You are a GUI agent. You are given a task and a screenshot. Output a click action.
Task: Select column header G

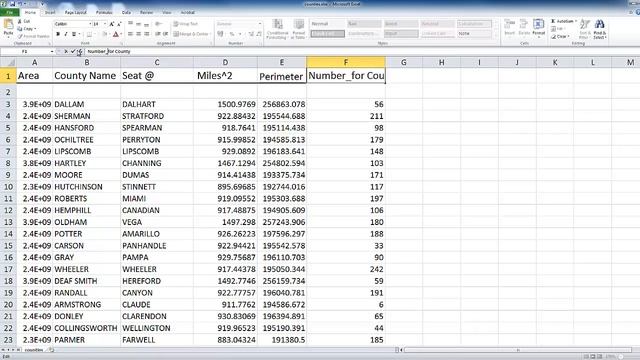coord(404,62)
